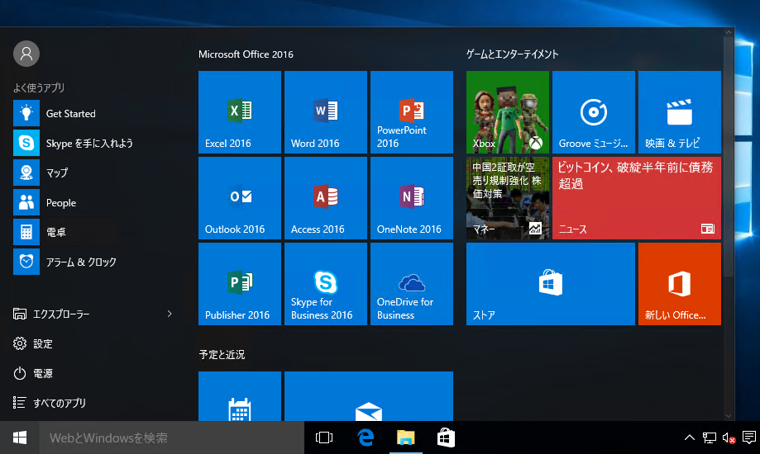Click the Windows Start button
Screen dimensions: 760x454
pyautogui.click(x=19, y=438)
